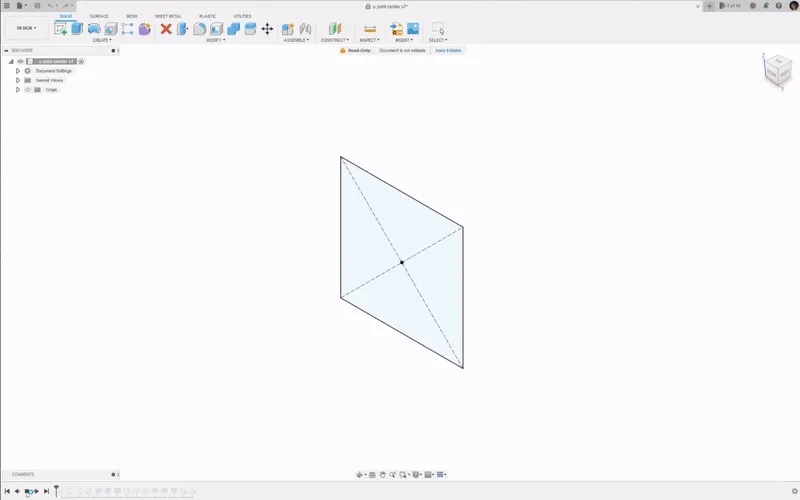The image size is (800, 500).
Task: Redo the last action
Action: tap(67, 6)
